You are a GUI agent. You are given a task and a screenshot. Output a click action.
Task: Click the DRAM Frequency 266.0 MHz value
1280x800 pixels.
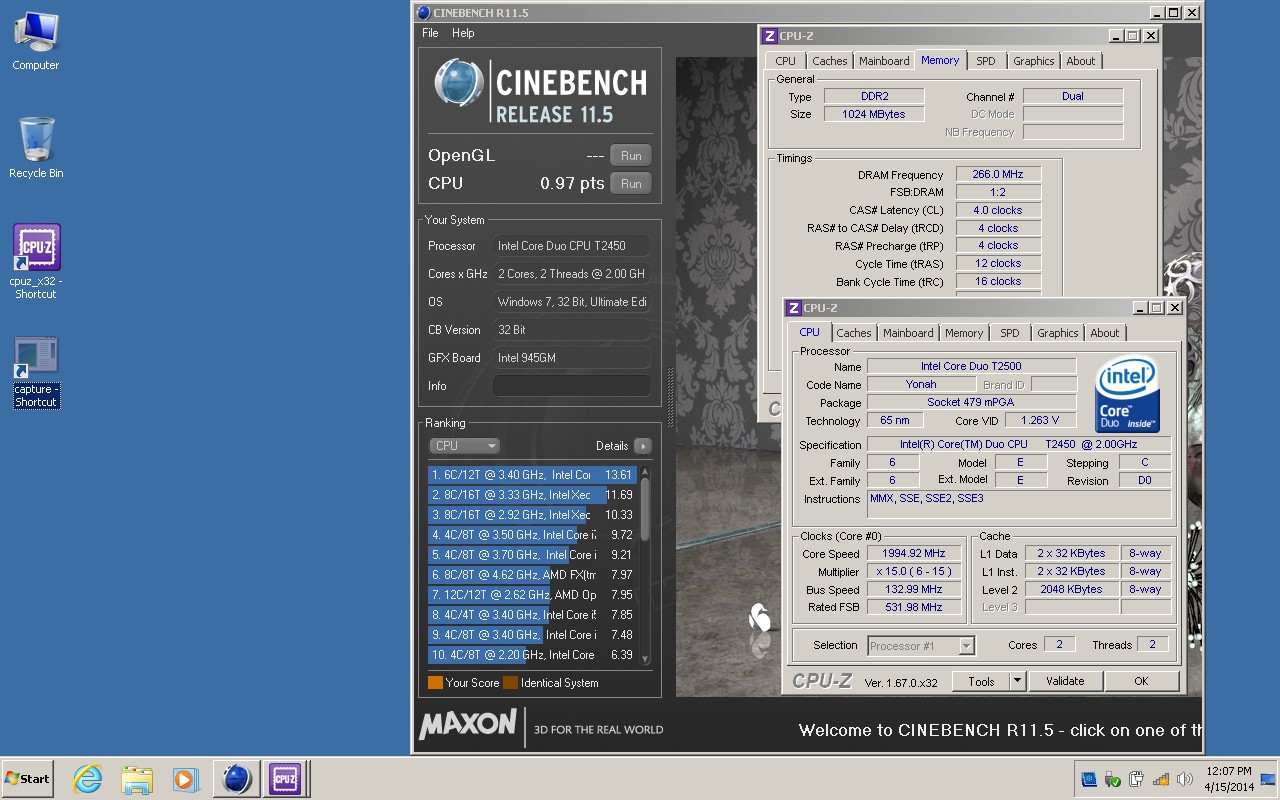[998, 174]
